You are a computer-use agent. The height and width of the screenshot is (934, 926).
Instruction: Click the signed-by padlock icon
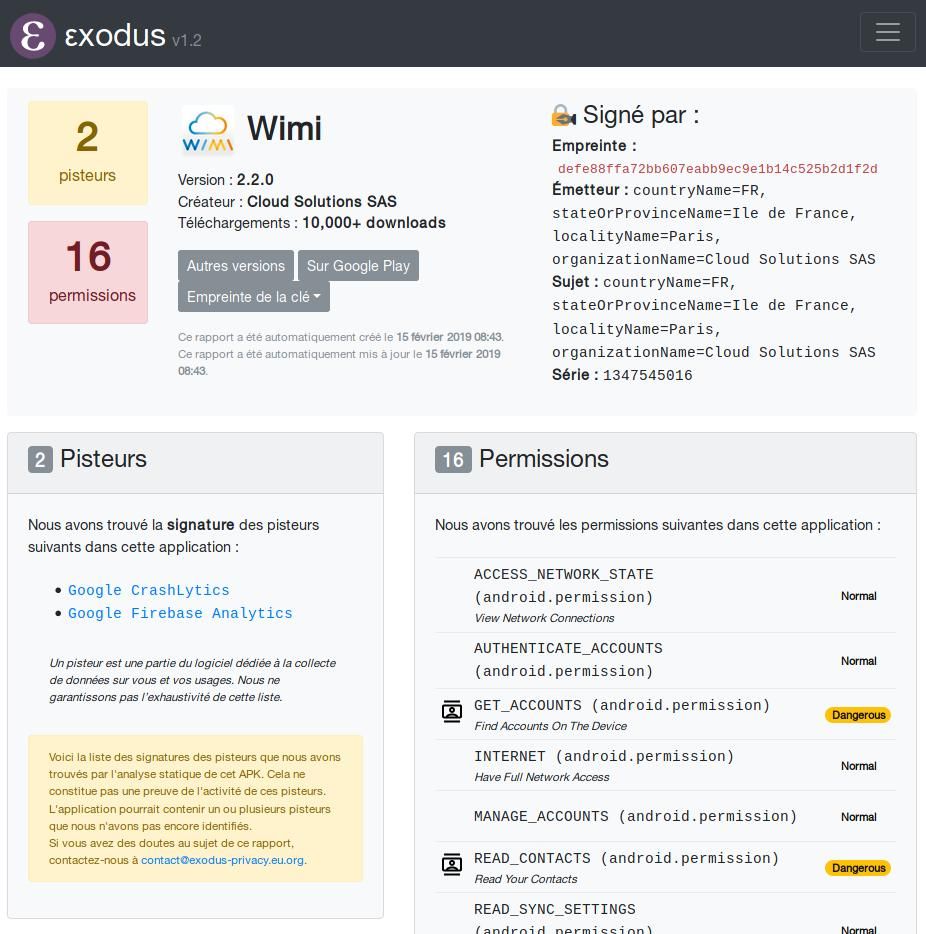pos(563,116)
